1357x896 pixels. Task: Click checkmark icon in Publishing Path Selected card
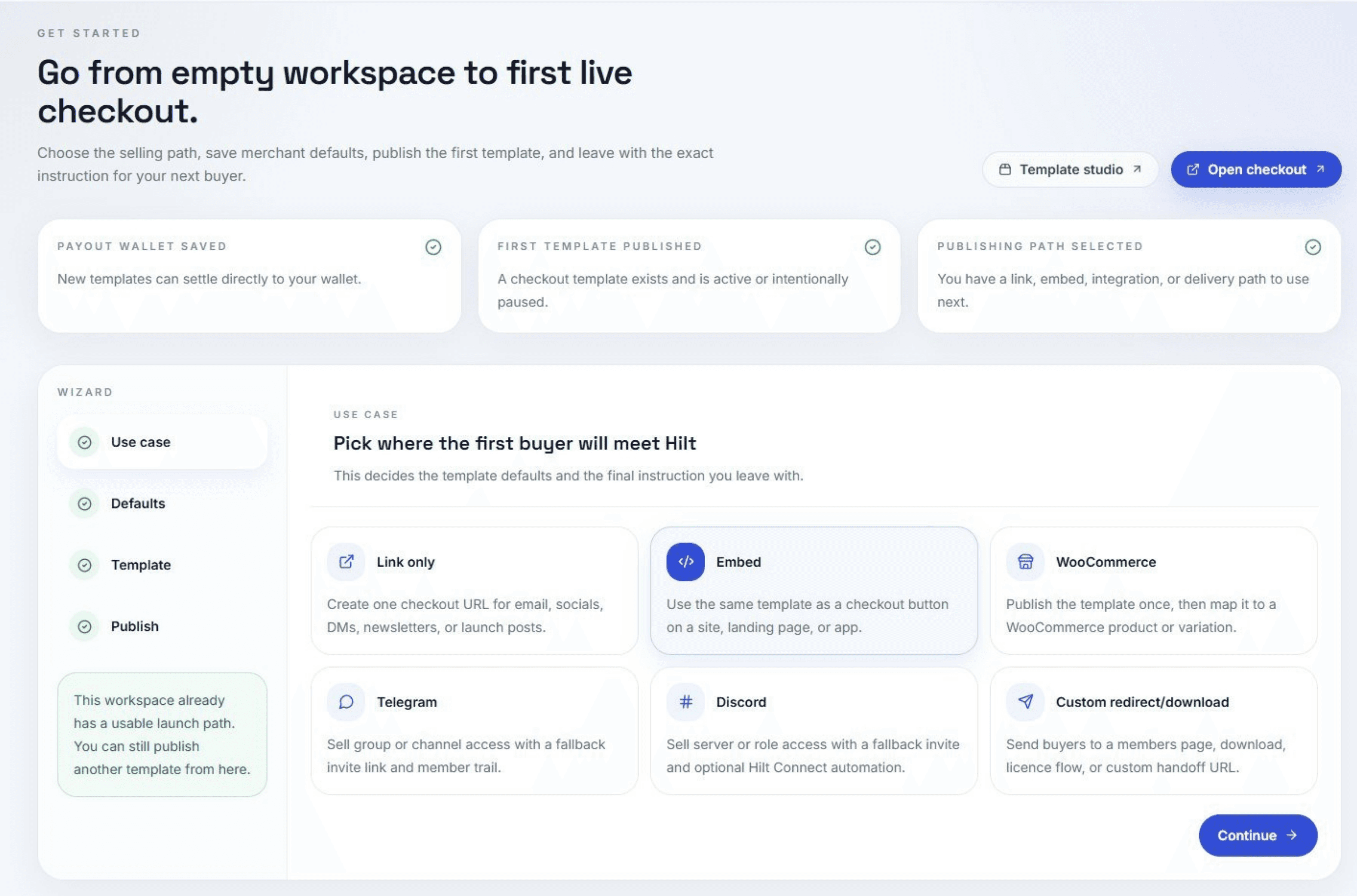click(x=1313, y=247)
